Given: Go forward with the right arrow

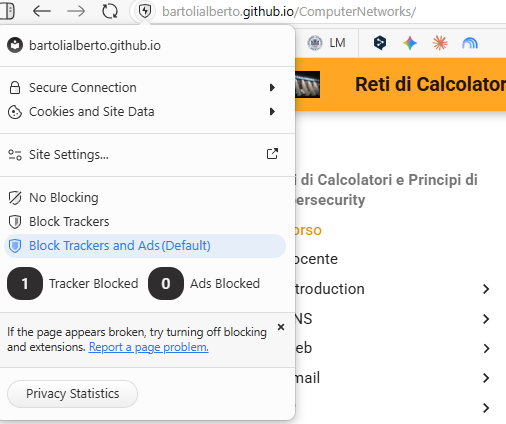Looking at the screenshot, I should (x=76, y=11).
